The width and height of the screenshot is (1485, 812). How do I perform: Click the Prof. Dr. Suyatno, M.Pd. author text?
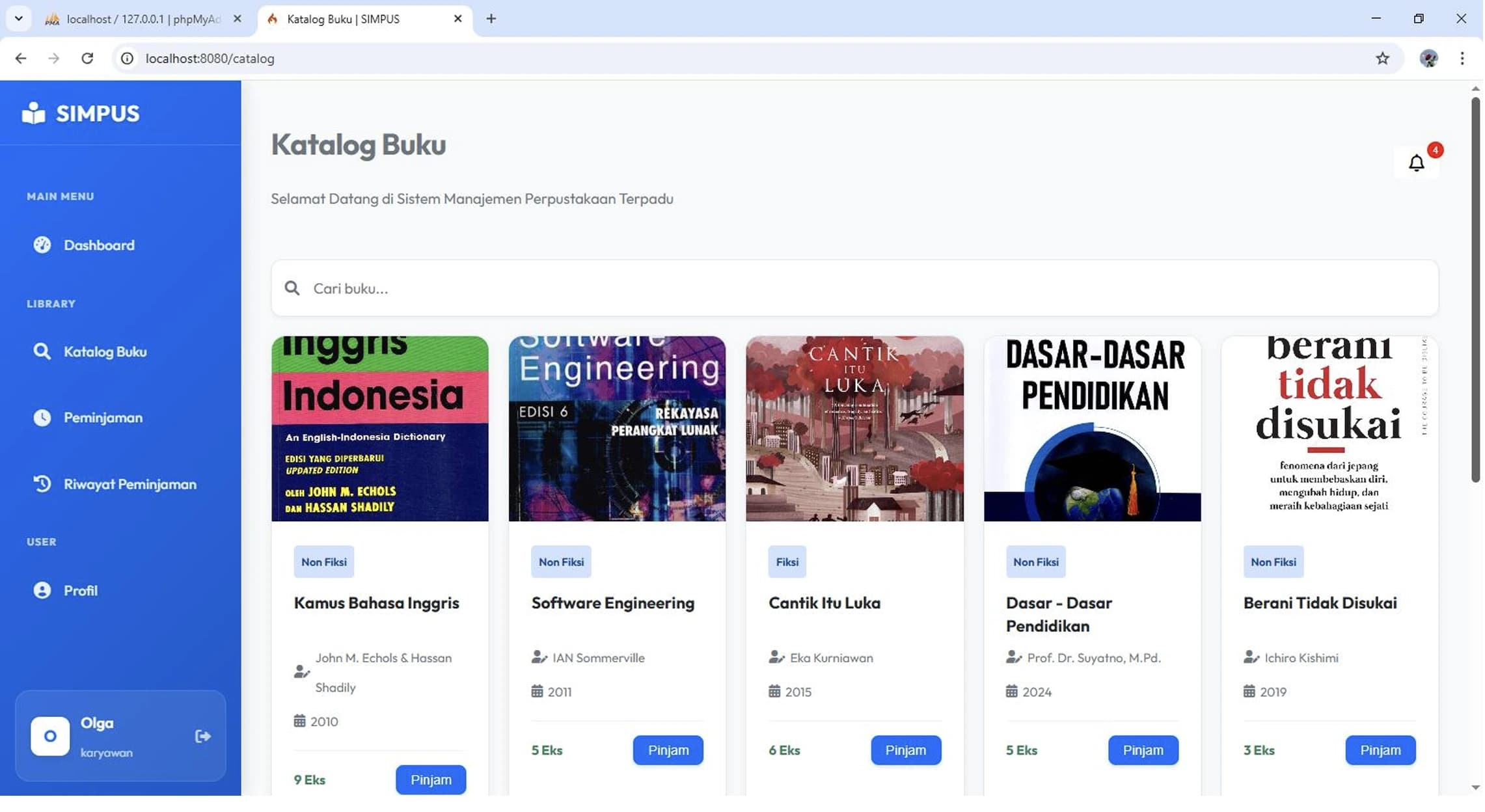[x=1094, y=658]
